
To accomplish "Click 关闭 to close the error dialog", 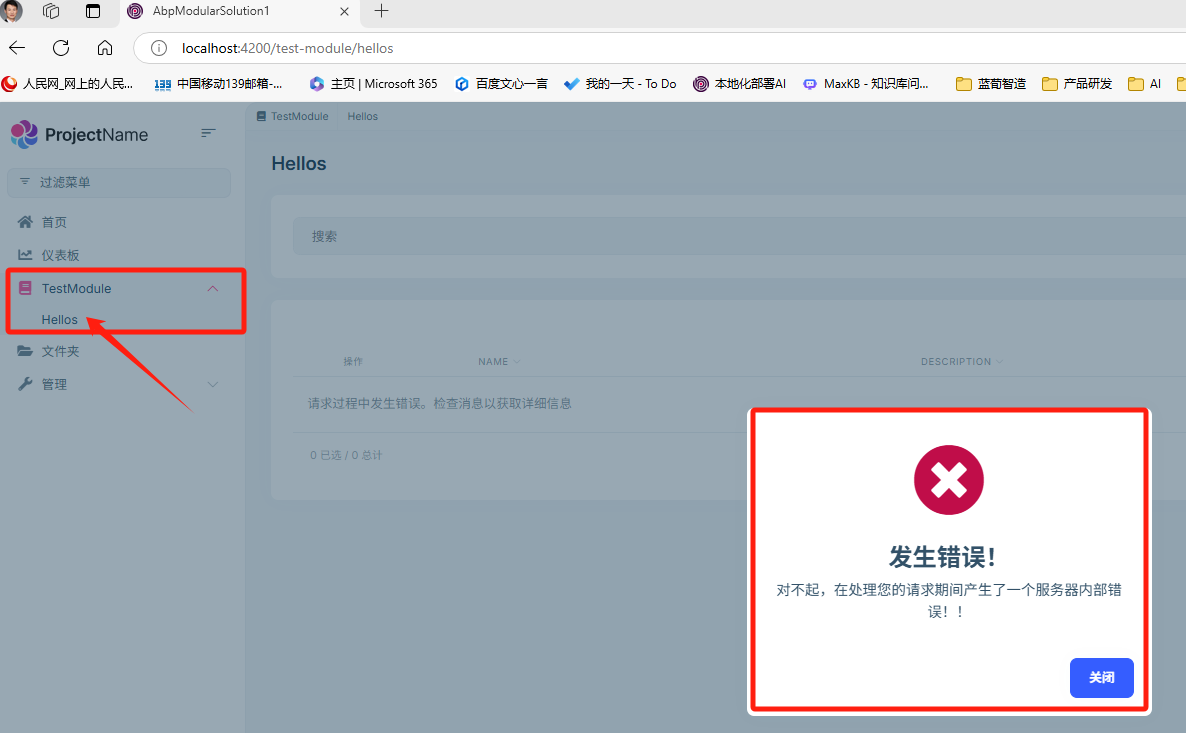I will [1101, 678].
